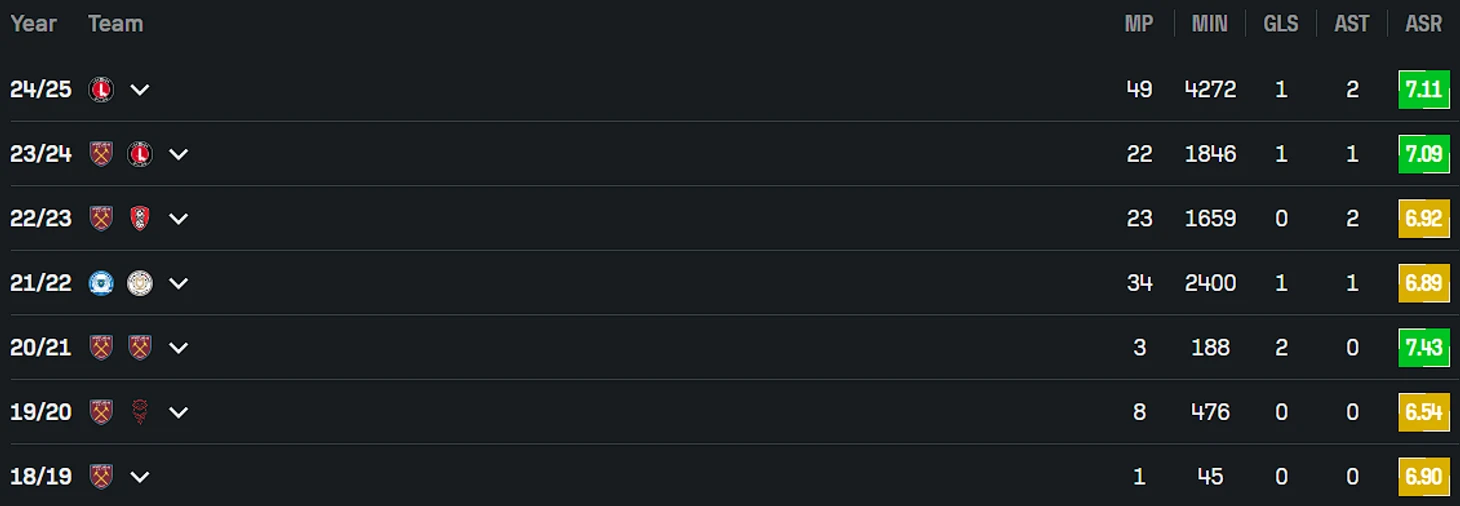Click the Peterborough blue badge in the 21/22 row
Viewport: 1460px width, 506px height.
pyautogui.click(x=101, y=283)
